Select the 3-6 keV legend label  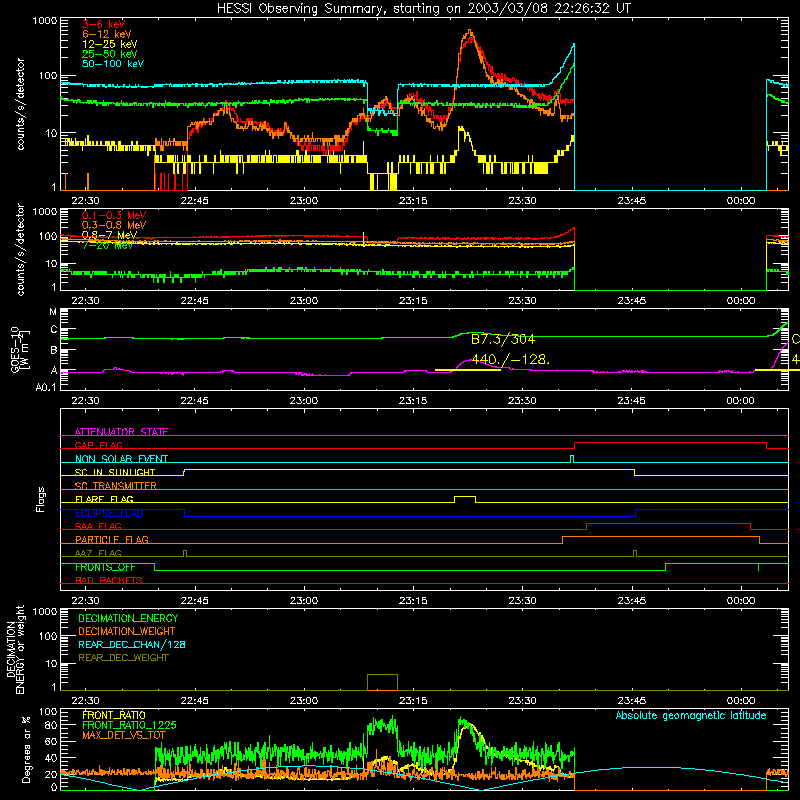104,24
